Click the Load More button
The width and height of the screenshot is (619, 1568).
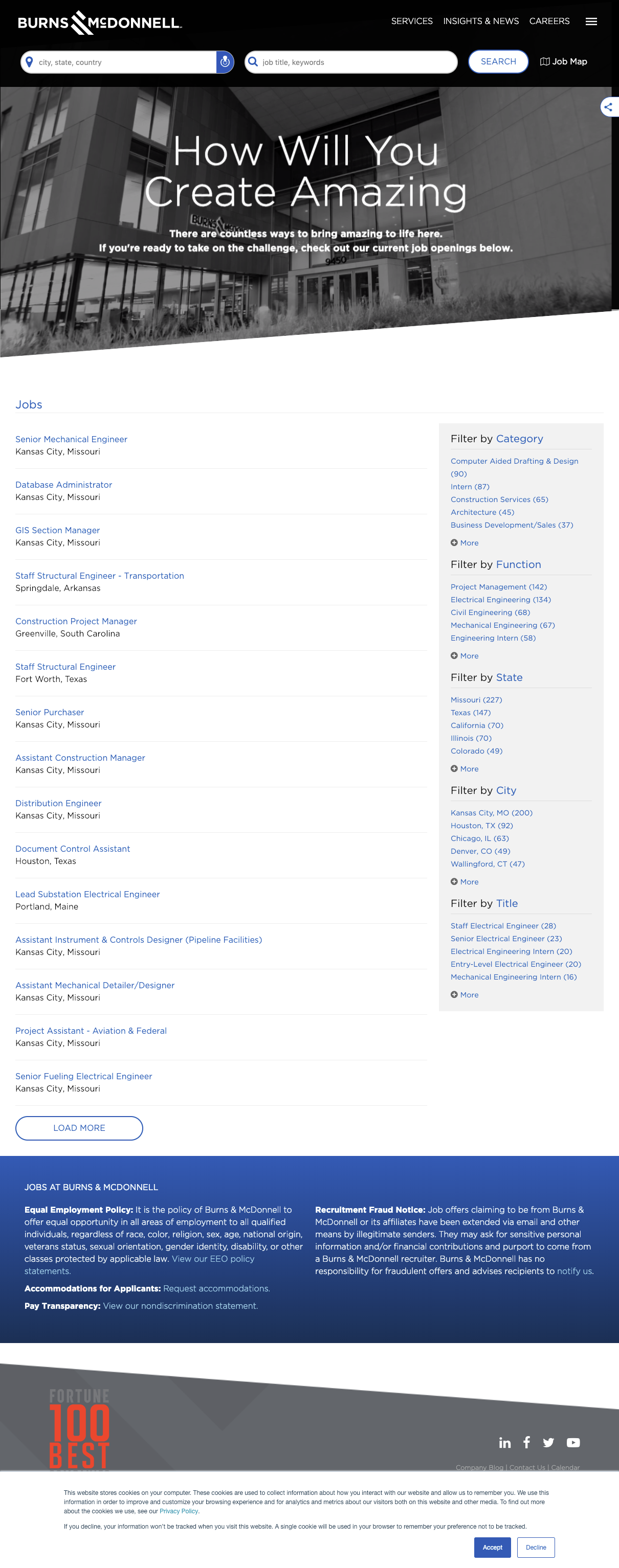tap(79, 1128)
